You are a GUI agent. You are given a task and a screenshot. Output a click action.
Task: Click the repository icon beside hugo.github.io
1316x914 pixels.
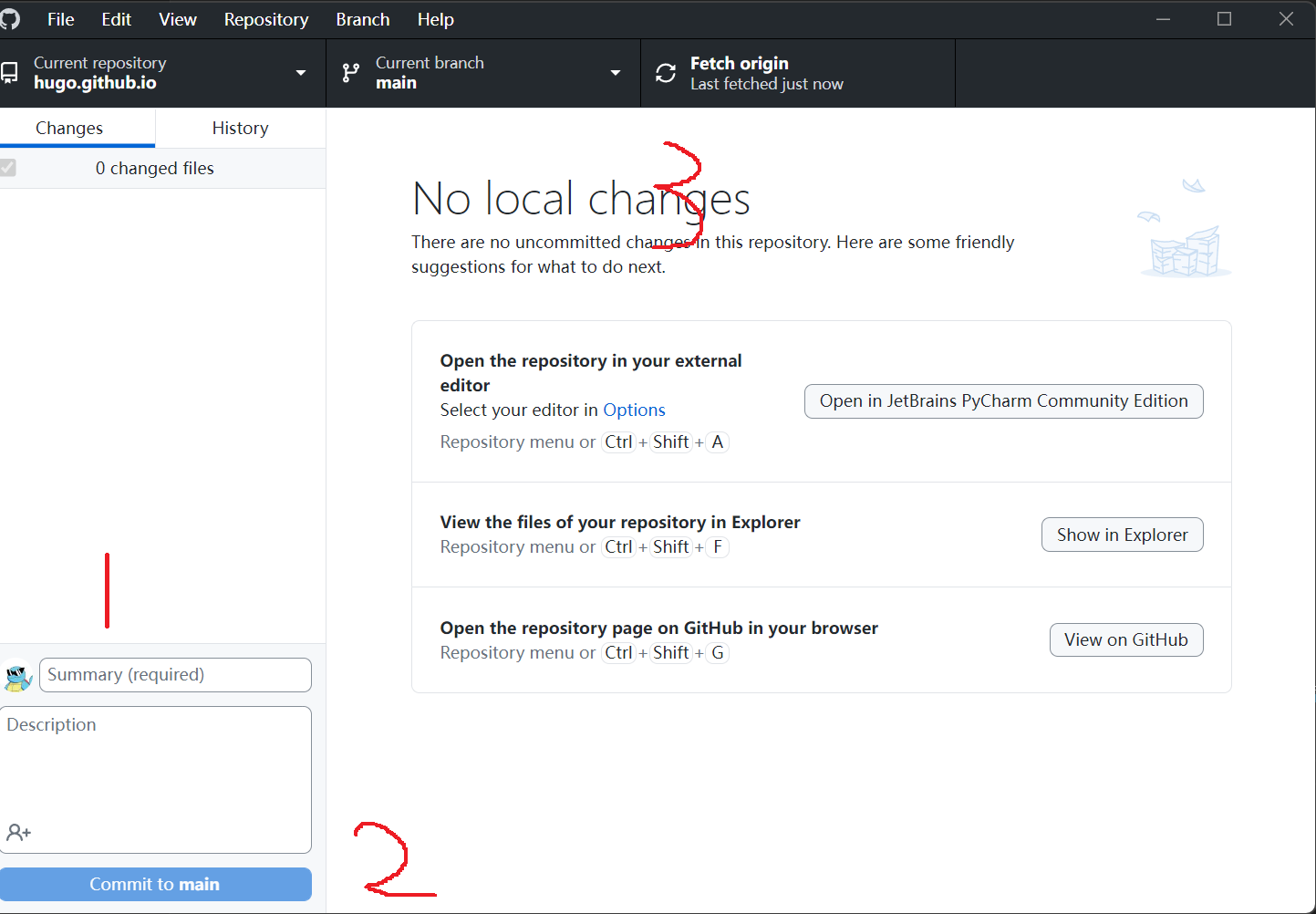[9, 73]
